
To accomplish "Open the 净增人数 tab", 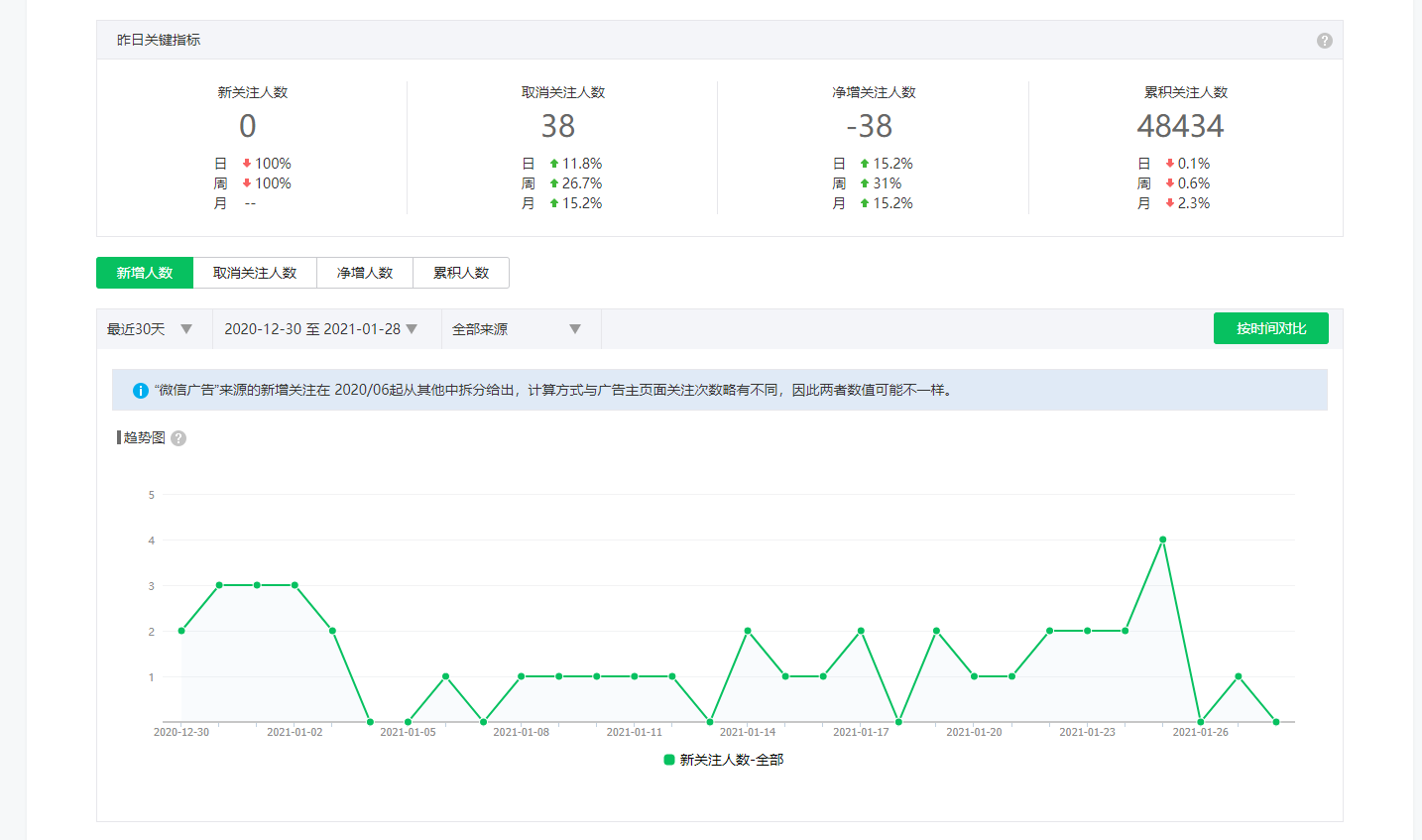I will (x=365, y=273).
